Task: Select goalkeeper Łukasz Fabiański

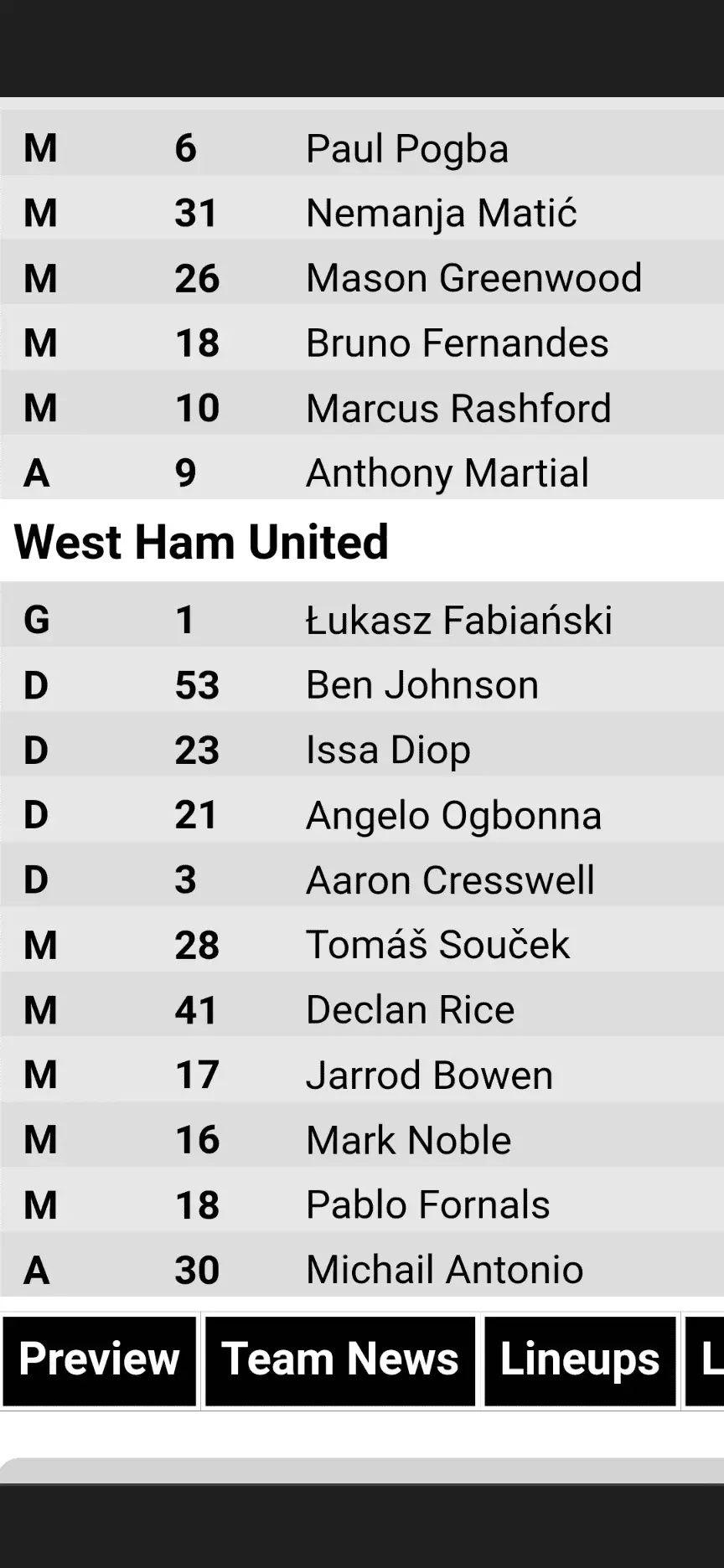Action: pos(458,621)
